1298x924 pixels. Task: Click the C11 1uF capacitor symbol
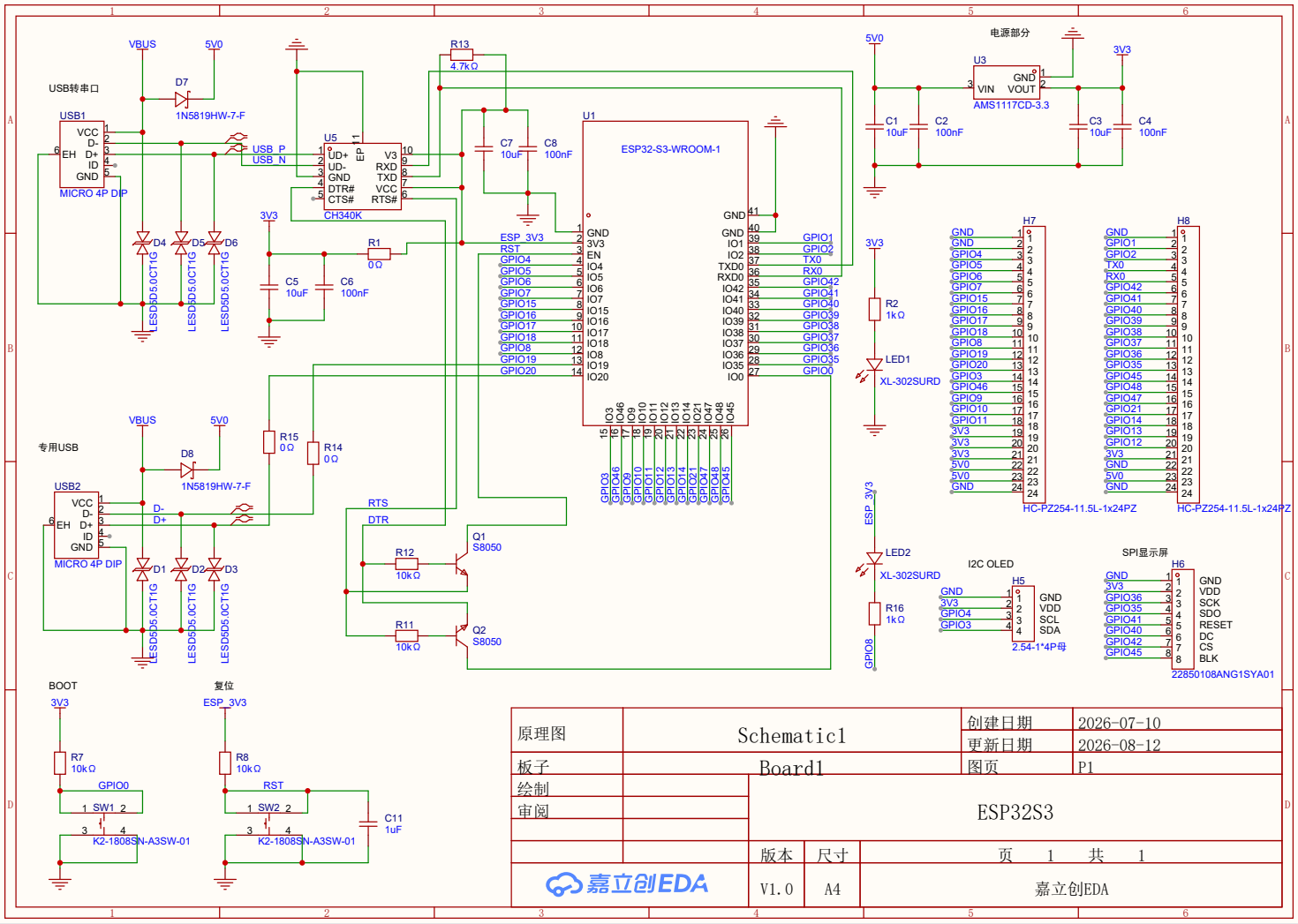(x=368, y=824)
